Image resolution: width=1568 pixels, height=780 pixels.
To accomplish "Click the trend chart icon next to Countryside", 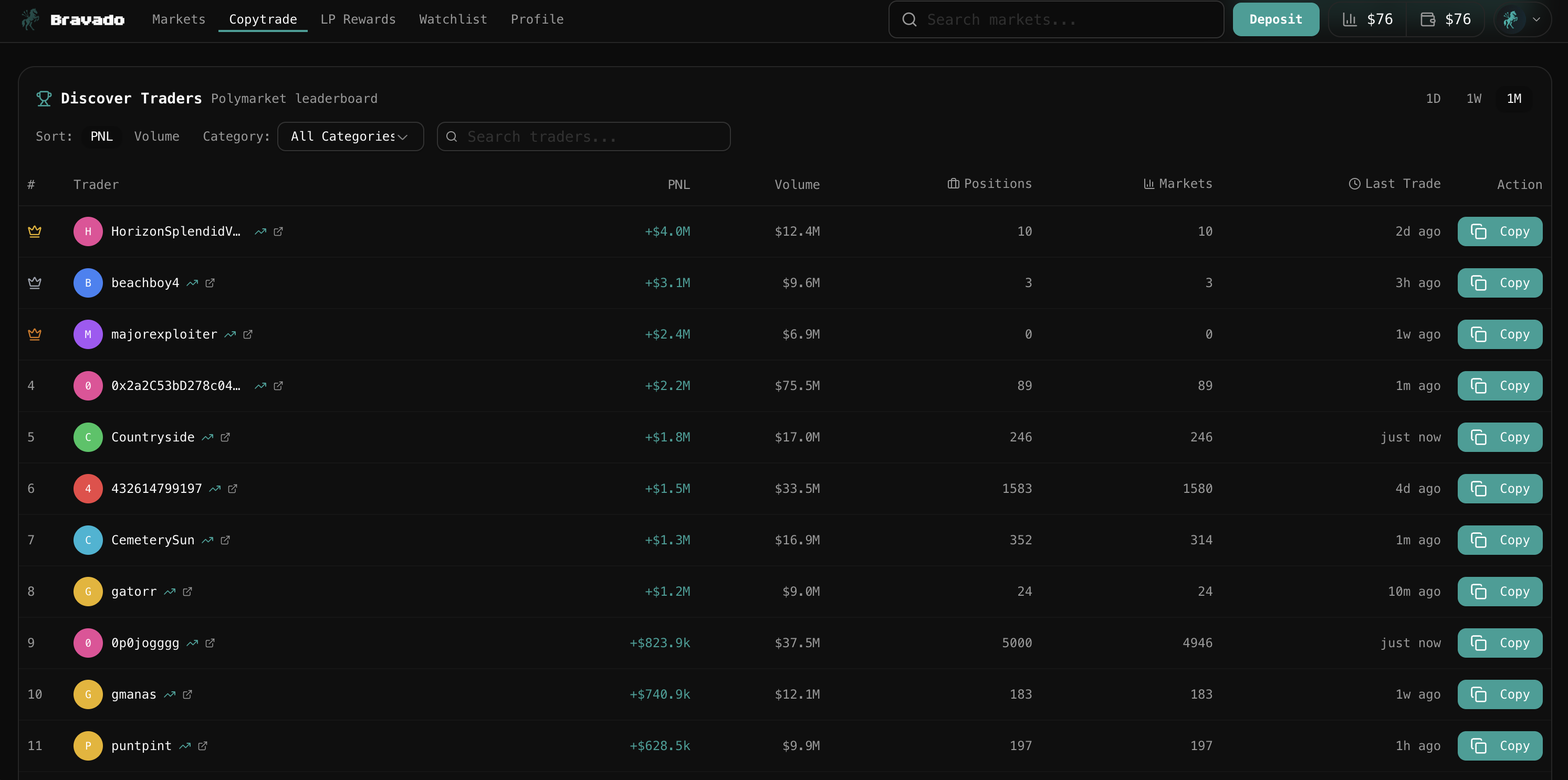I will (x=207, y=437).
